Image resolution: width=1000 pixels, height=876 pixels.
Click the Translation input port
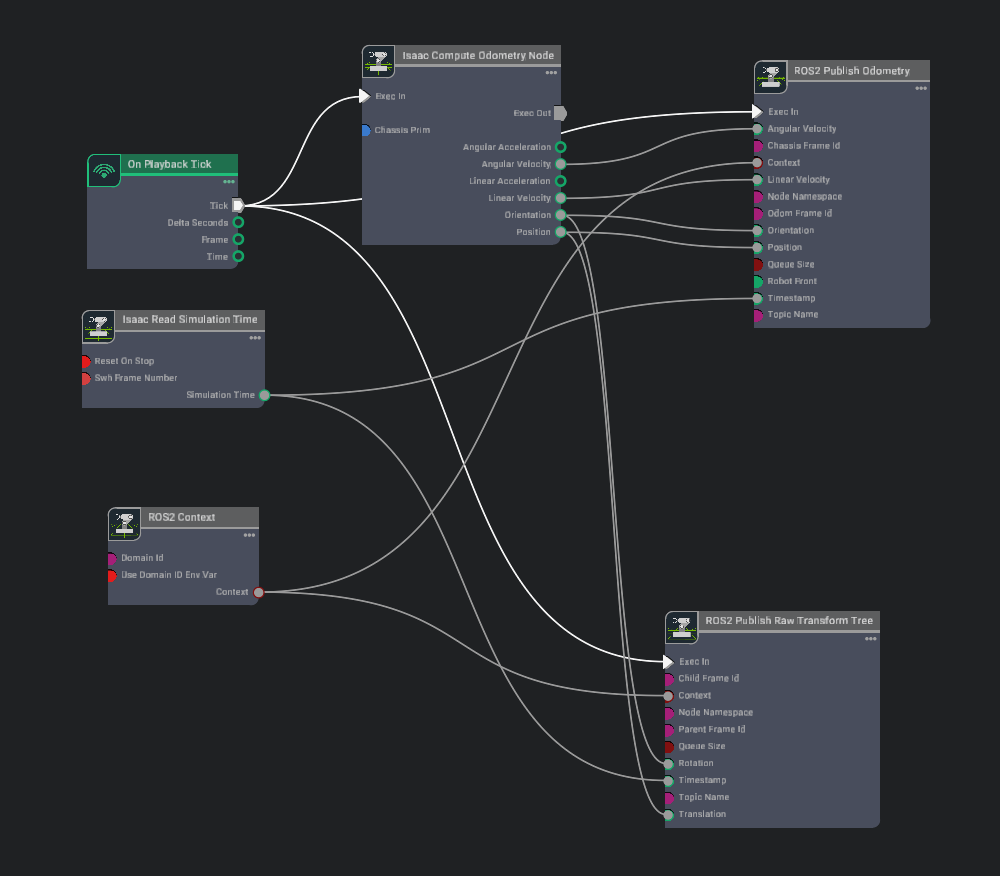[669, 815]
